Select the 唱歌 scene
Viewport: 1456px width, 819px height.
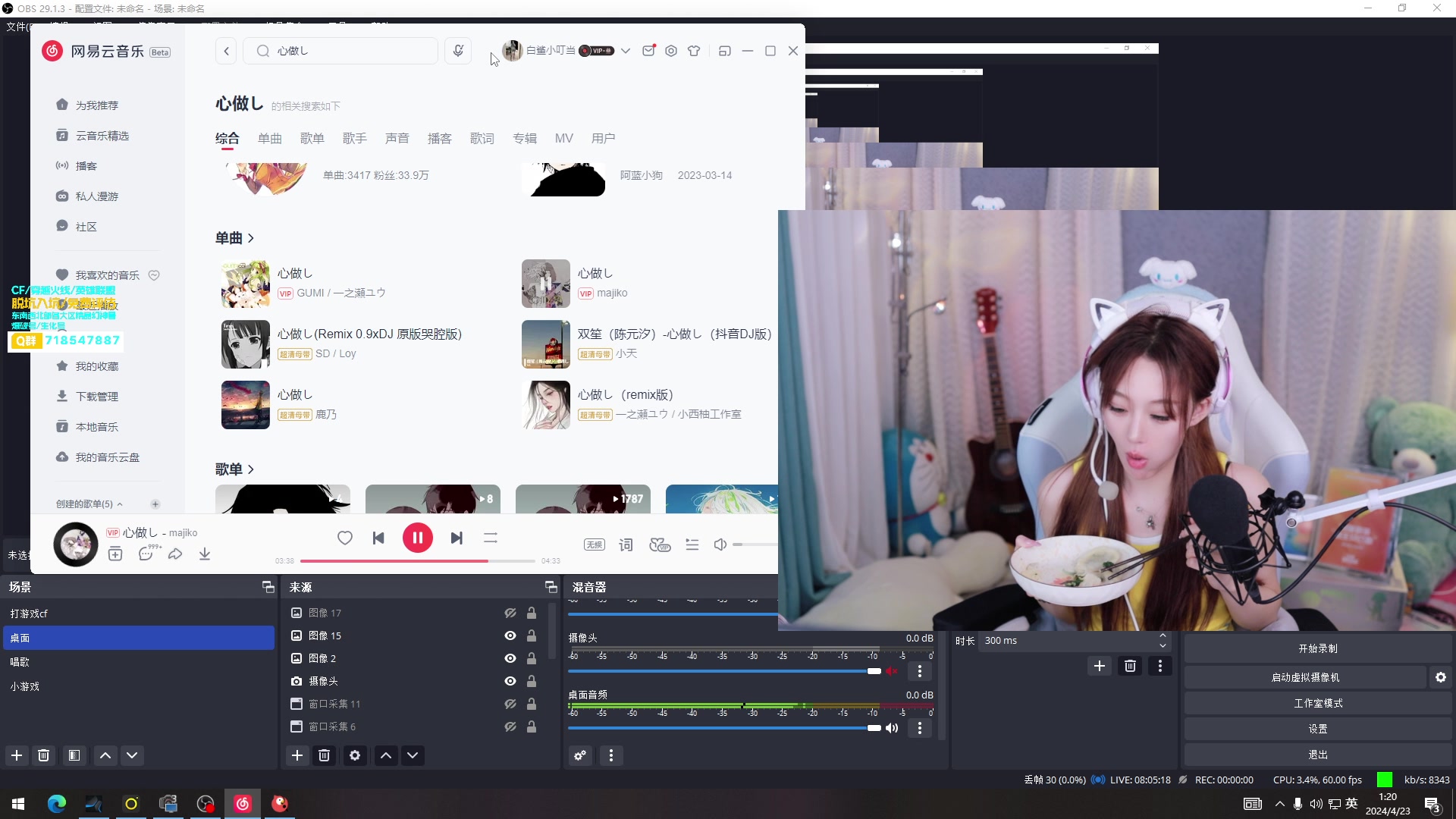(139, 662)
